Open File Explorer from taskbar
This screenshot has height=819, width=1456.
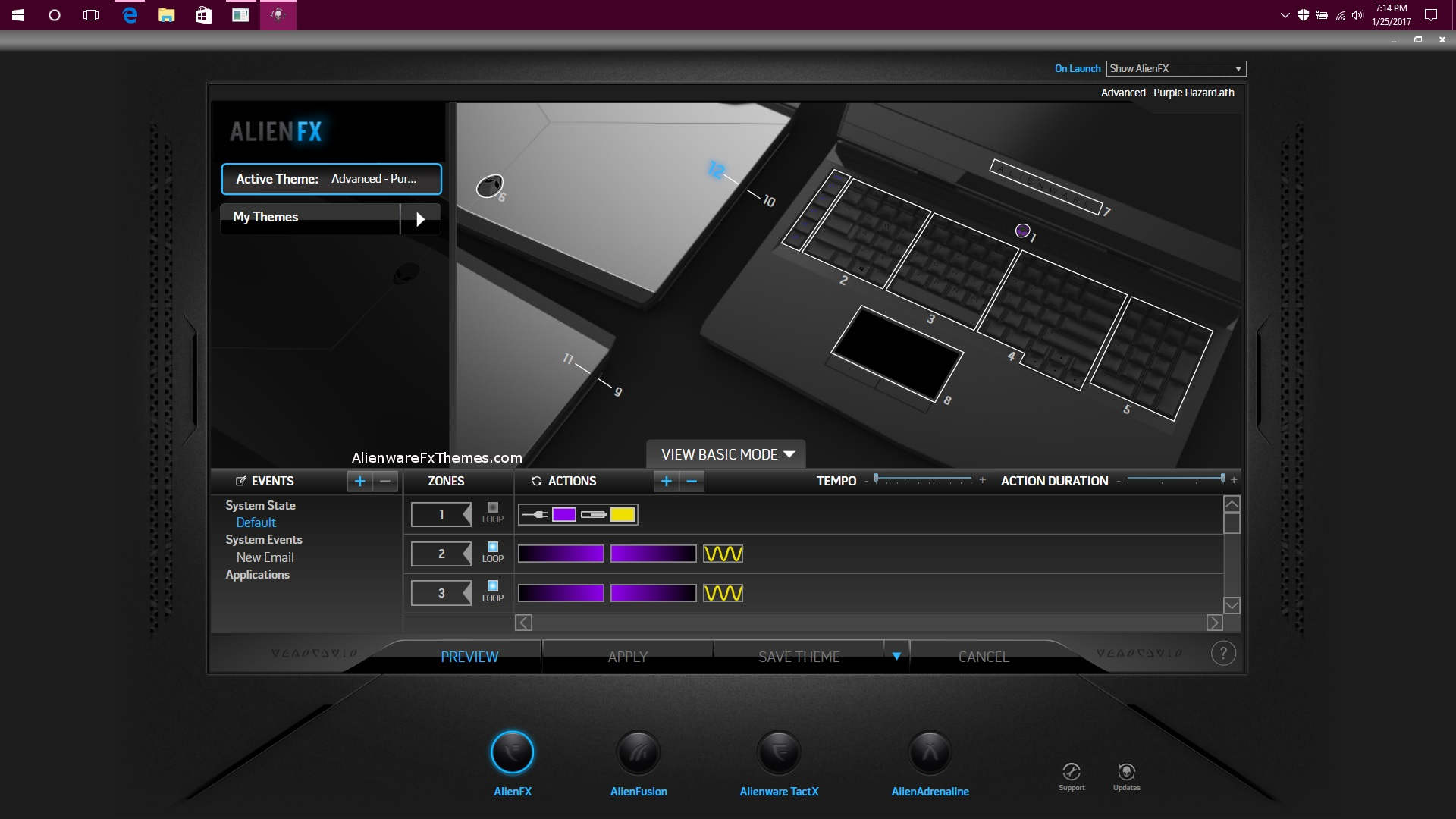pyautogui.click(x=166, y=15)
